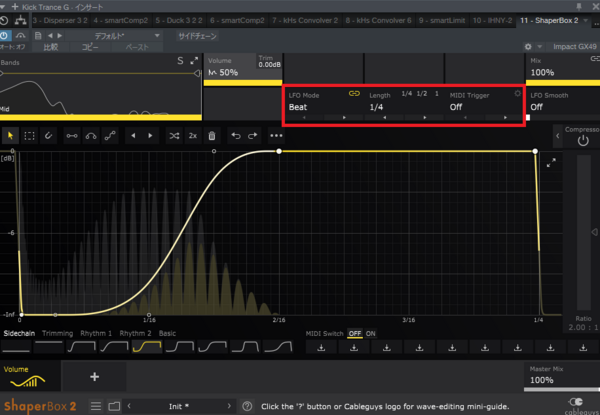Viewport: 600px width, 415px height.
Task: Open the MIDI Trigger Off dropdown
Action: click(457, 106)
